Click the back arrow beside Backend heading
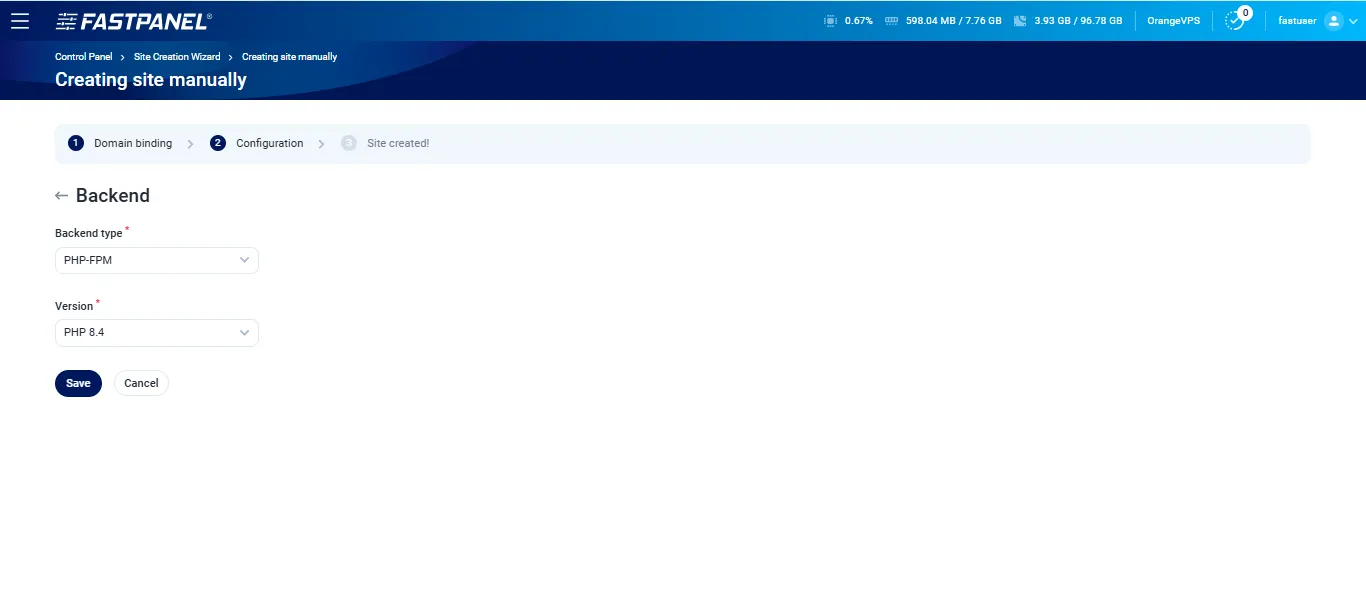1366x599 pixels. [x=61, y=195]
